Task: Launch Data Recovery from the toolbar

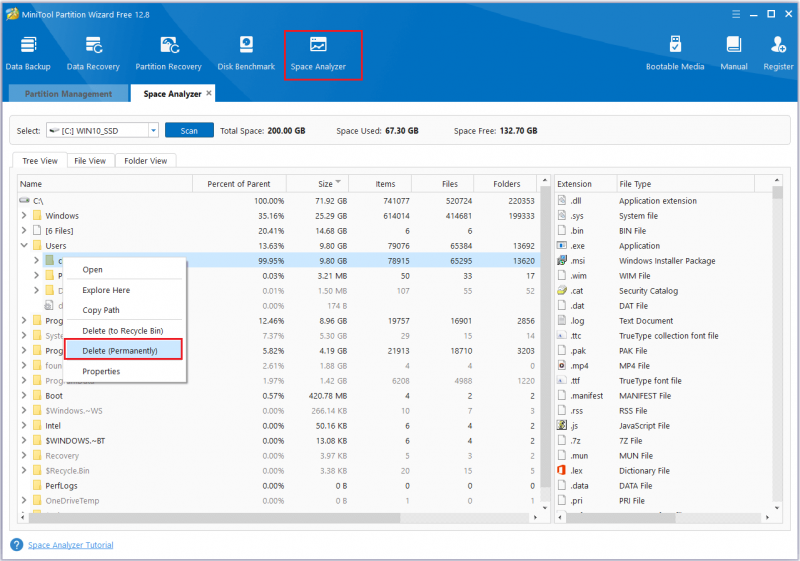Action: click(93, 53)
